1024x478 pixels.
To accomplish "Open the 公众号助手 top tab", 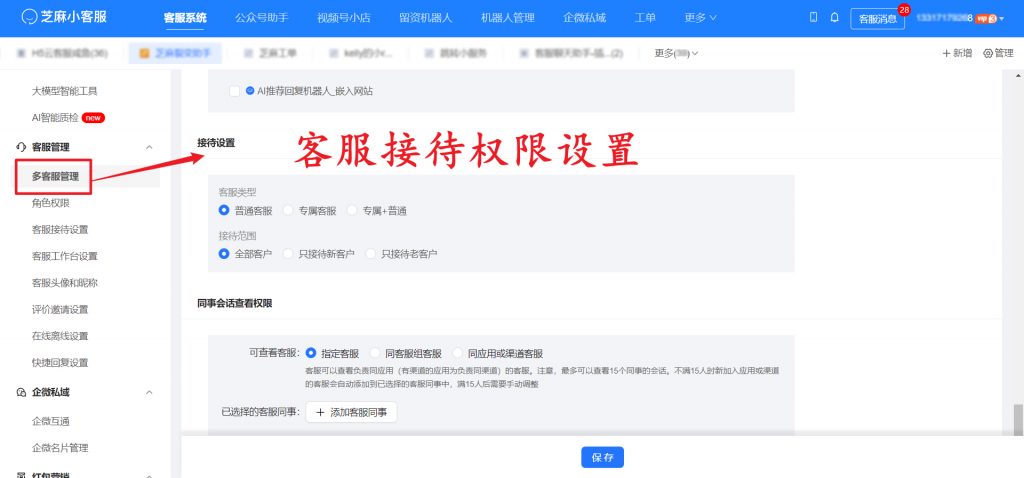I will tap(261, 18).
